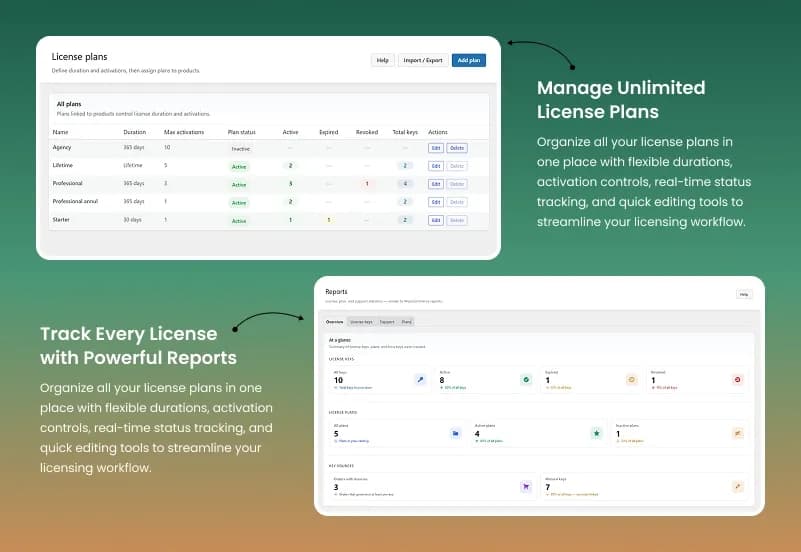Click the orange icon on Inactive plans card

[x=738, y=434]
